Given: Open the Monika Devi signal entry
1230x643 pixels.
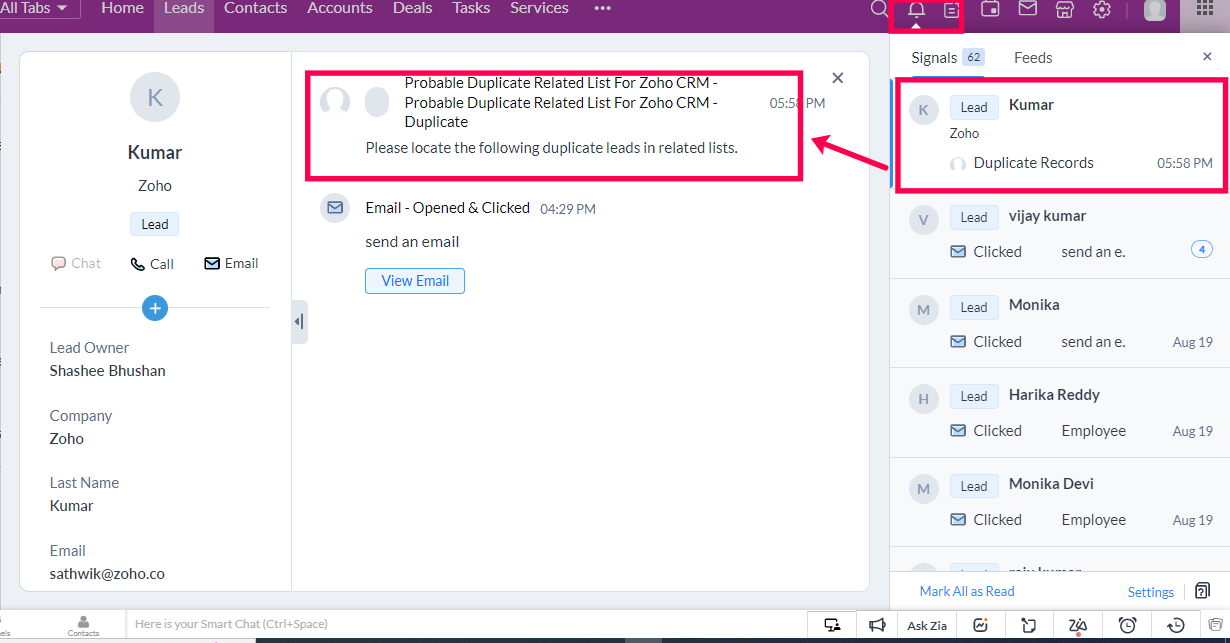Looking at the screenshot, I should click(x=1060, y=501).
